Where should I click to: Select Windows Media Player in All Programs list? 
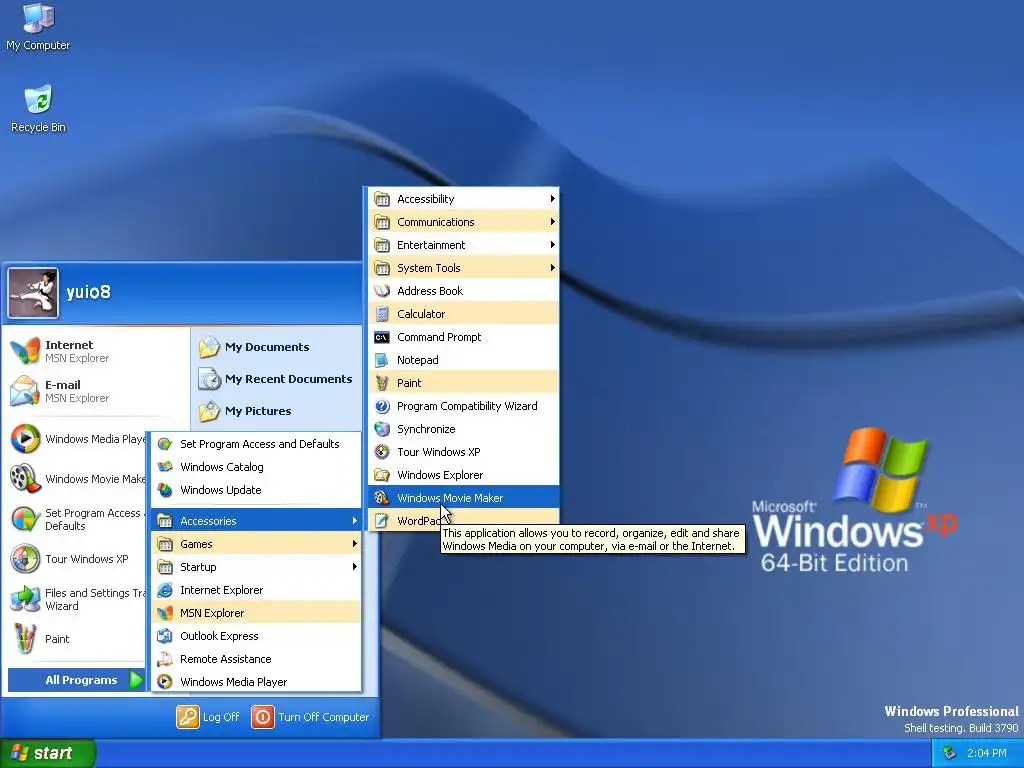[x=256, y=682]
